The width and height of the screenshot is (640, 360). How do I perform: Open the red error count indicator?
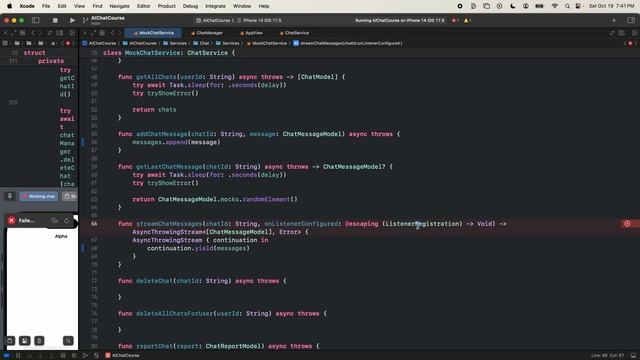click(455, 20)
